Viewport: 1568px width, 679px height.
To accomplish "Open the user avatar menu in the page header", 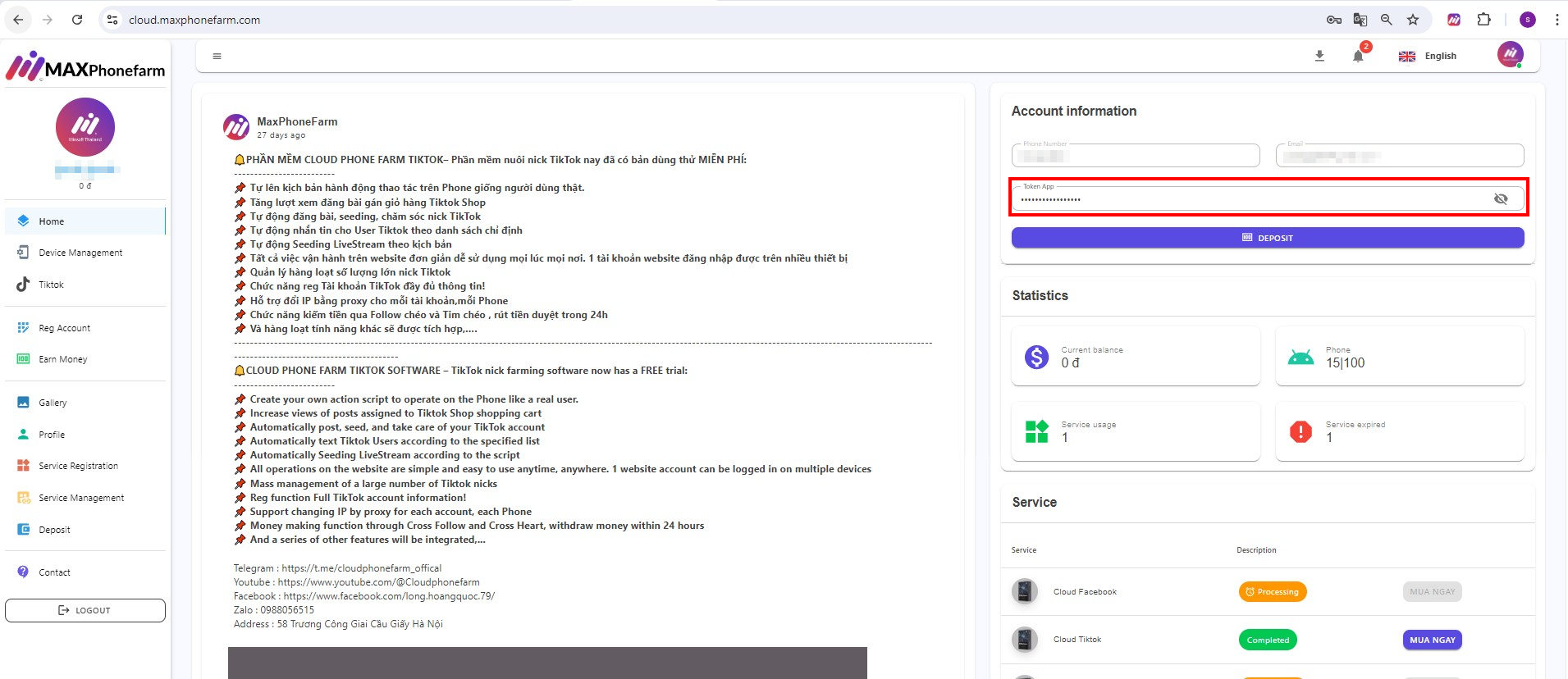I will (1510, 55).
